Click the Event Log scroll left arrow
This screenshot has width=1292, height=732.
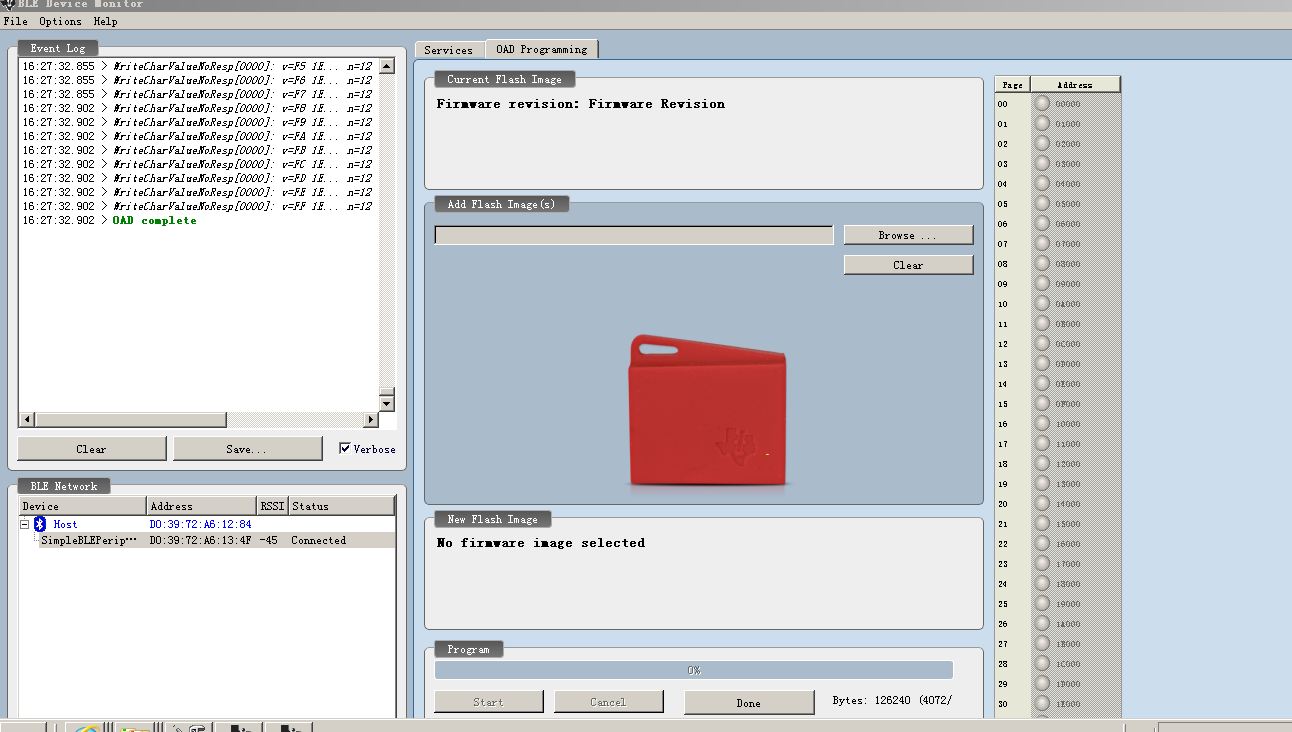pyautogui.click(x=27, y=419)
